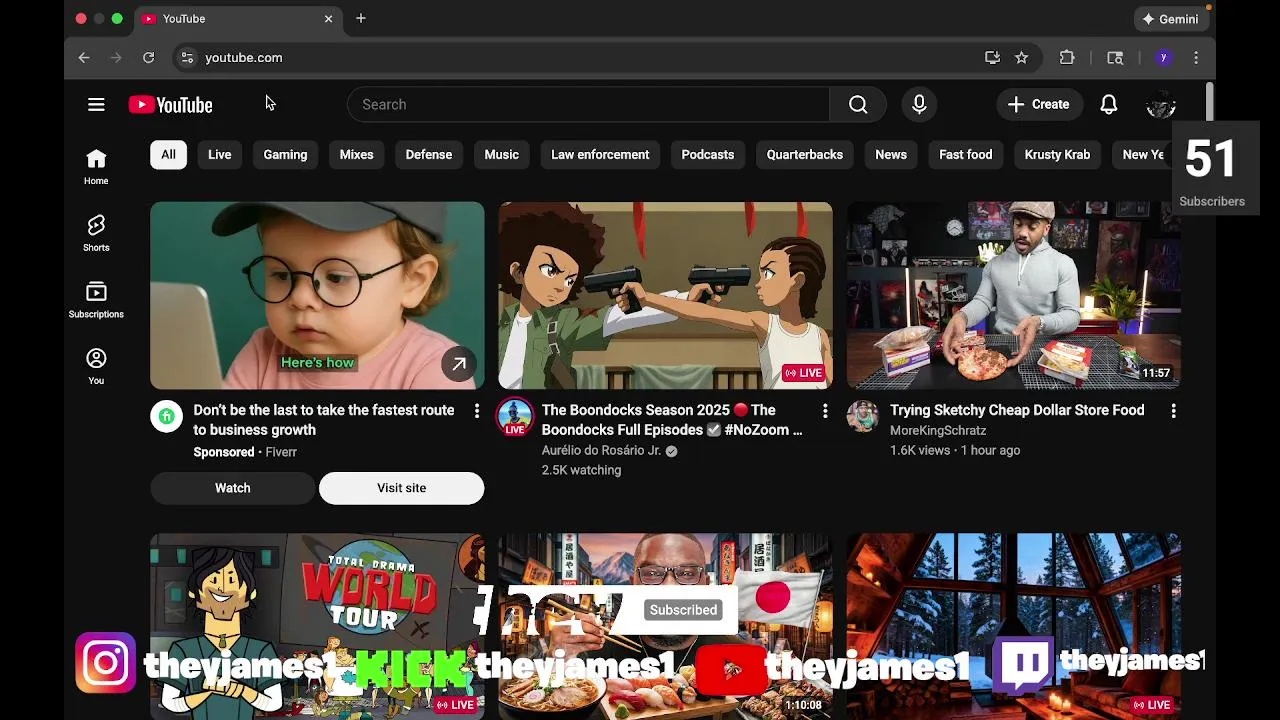Screen dimensions: 1280x720
Task: Open the side panel icon in the Chrome toolbar
Action: click(x=1115, y=58)
